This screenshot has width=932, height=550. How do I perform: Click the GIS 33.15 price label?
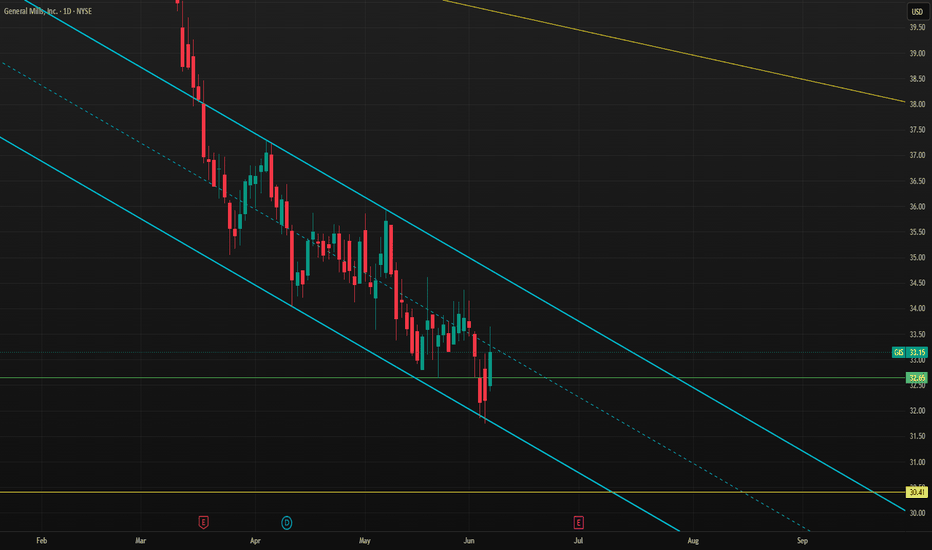click(910, 353)
